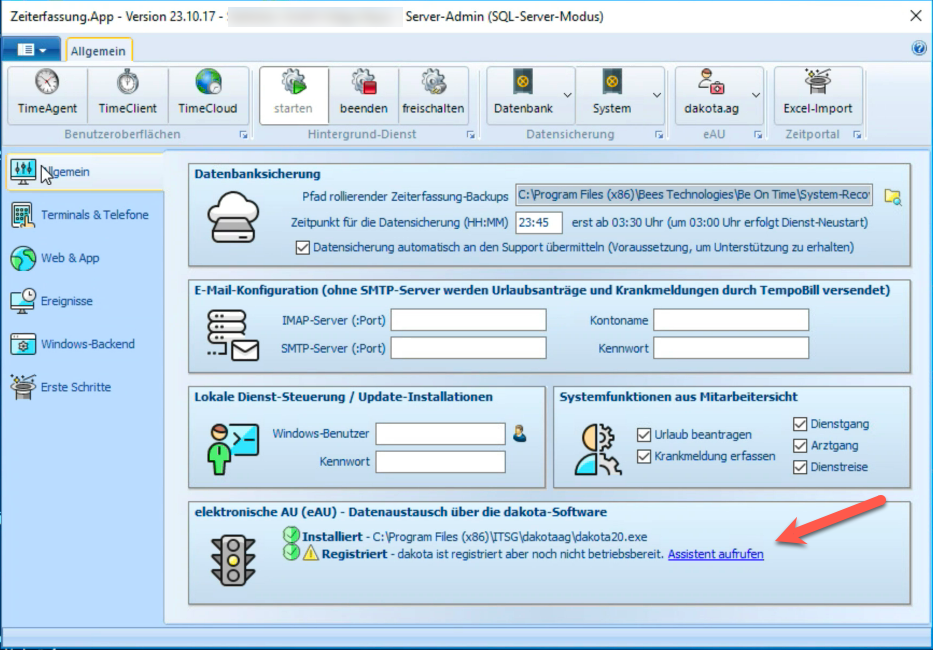Launch TimeClient from the ribbon
This screenshot has height=650, width=933.
[x=127, y=94]
